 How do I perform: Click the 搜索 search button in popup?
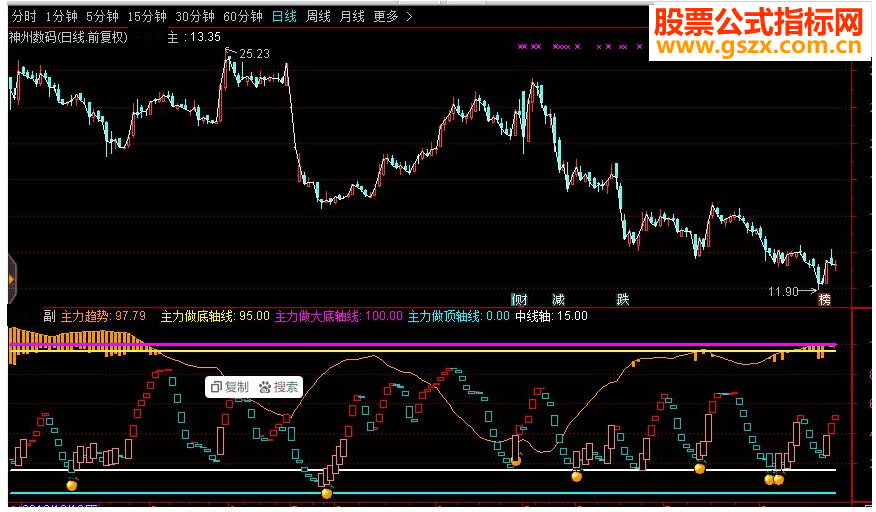click(x=279, y=387)
